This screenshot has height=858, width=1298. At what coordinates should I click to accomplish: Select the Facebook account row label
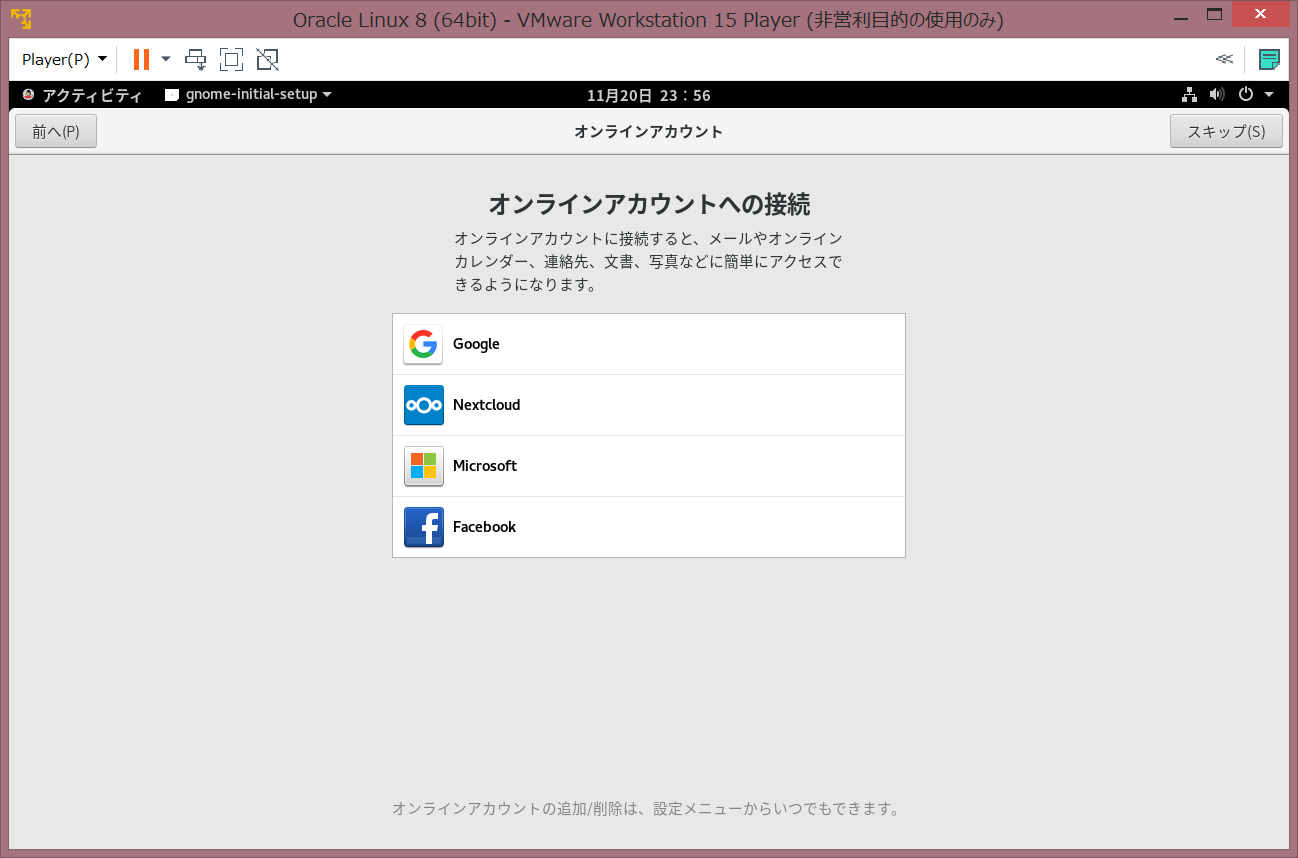[x=485, y=527]
